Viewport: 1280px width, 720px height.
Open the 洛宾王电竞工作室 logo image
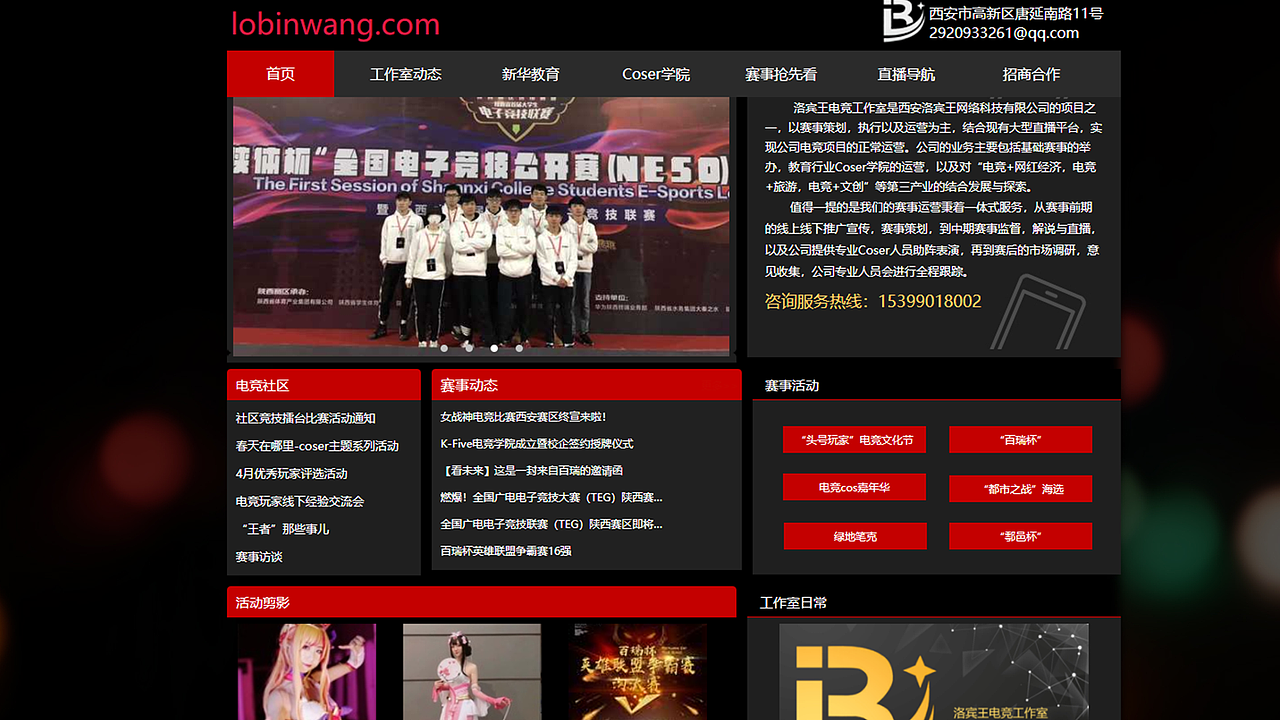click(x=934, y=672)
